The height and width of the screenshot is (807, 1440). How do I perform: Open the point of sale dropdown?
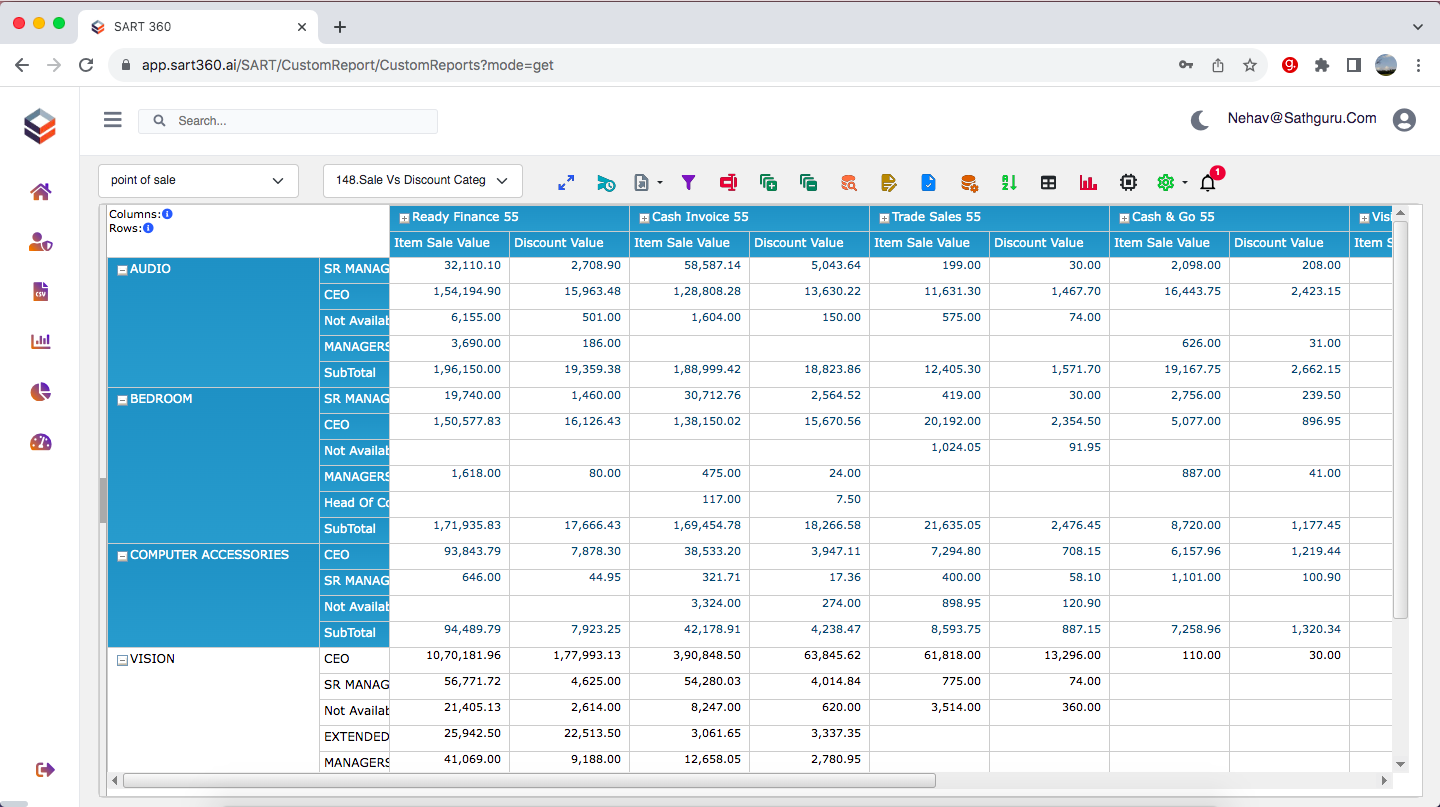[197, 181]
